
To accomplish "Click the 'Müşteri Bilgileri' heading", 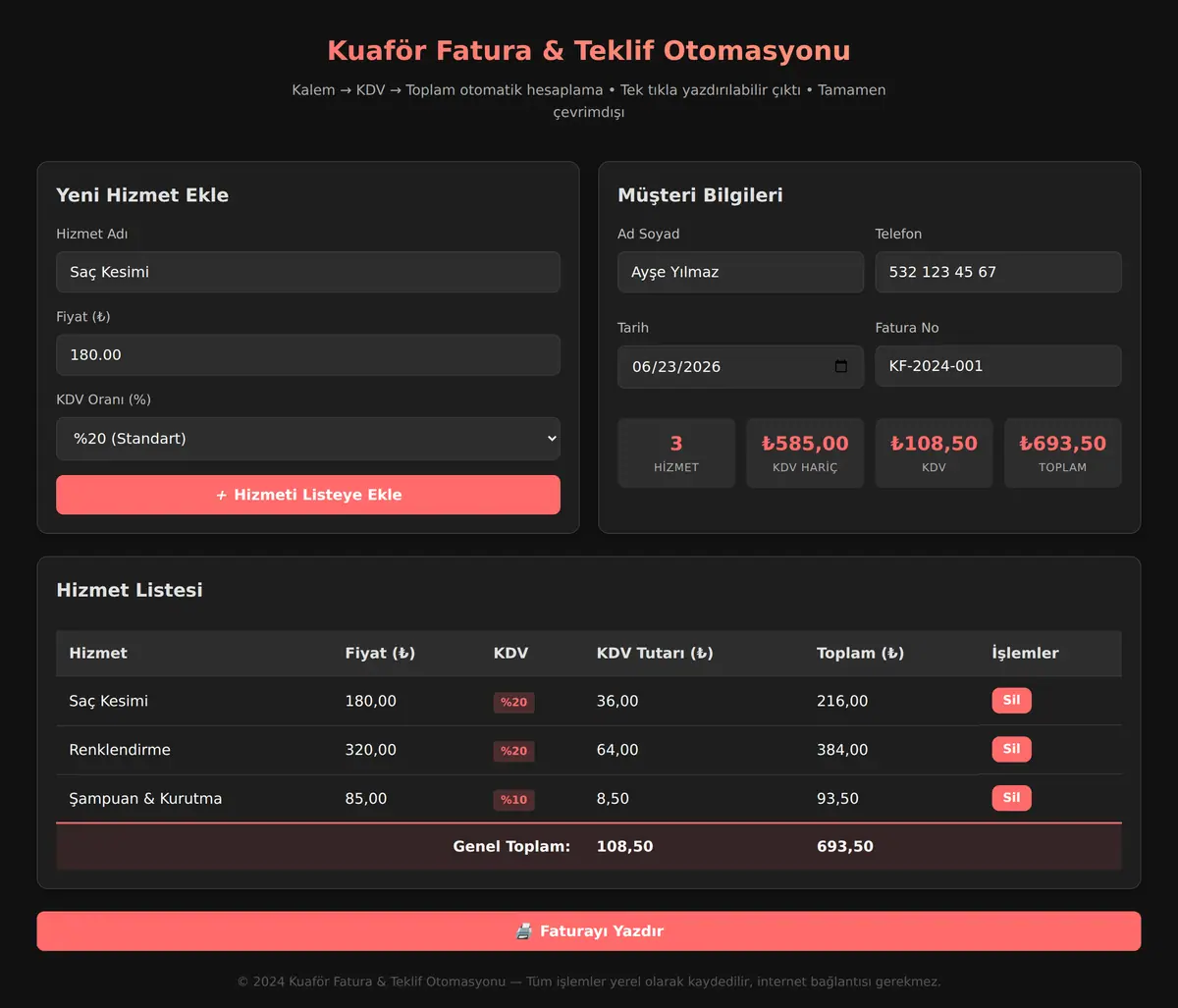I will coord(700,195).
